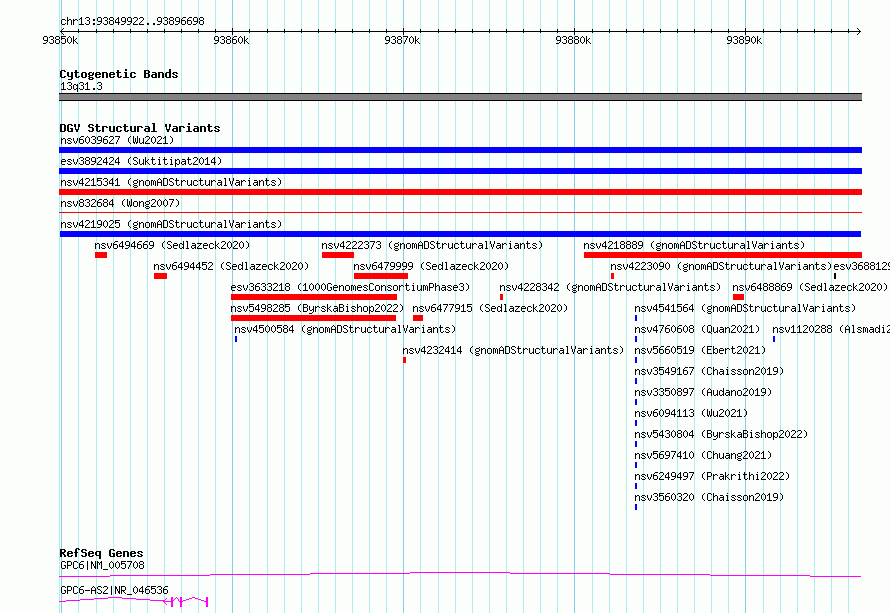Select the 13q31.3 cytogenetic band label

click(x=81, y=86)
